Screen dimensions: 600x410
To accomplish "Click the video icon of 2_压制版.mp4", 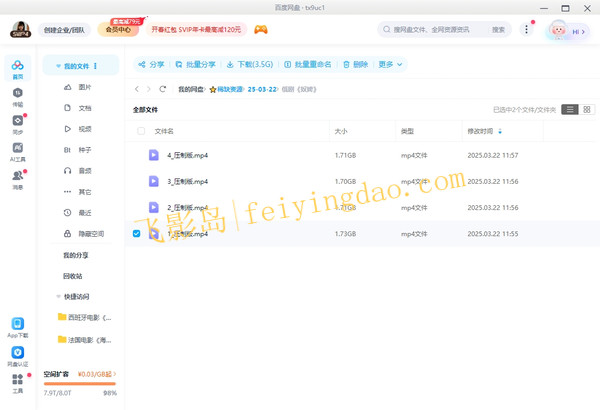I will 153,207.
